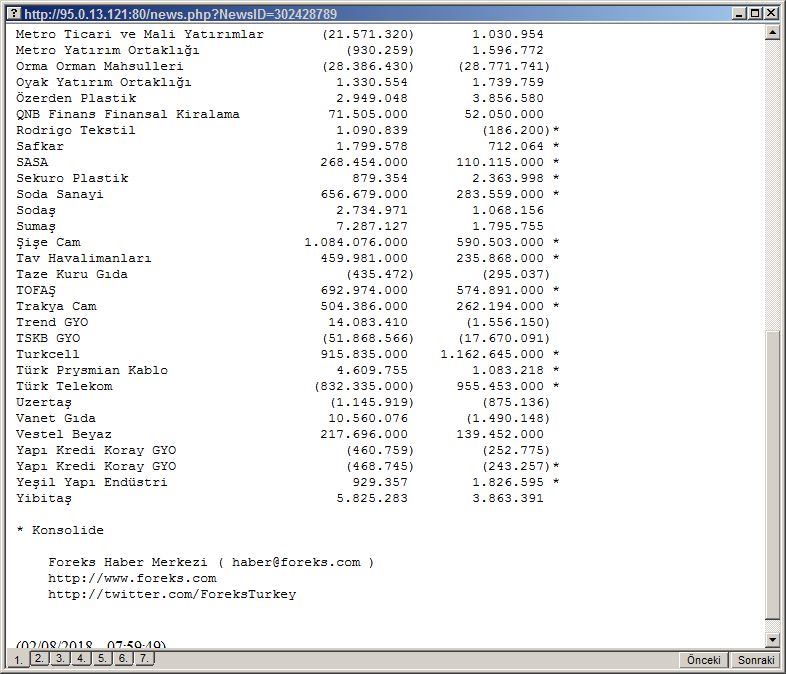Click Turkcell value 1.162.645.000
This screenshot has width=786, height=674.
(x=492, y=354)
